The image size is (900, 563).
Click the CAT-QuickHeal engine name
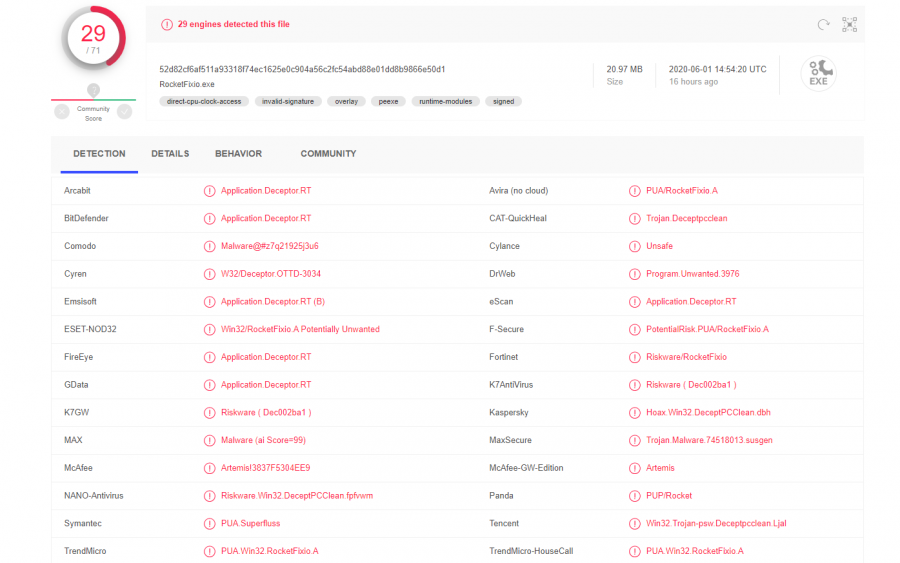tap(518, 219)
